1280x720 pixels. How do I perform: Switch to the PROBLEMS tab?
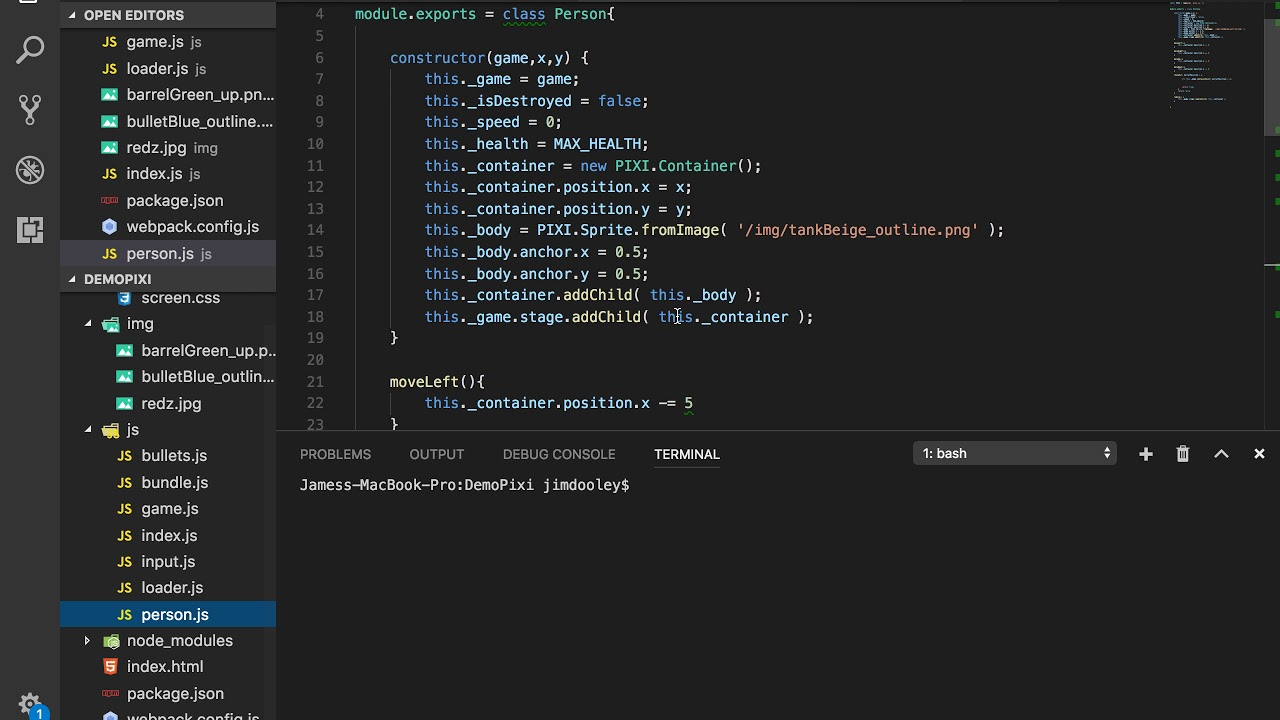click(x=335, y=454)
